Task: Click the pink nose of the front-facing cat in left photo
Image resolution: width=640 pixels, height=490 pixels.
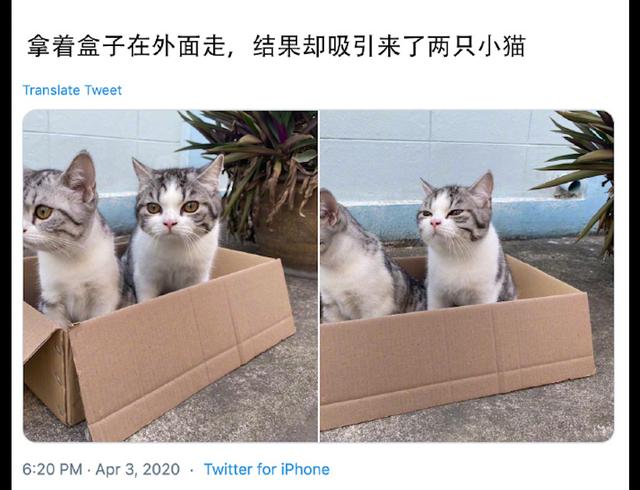Action: pyautogui.click(x=170, y=224)
